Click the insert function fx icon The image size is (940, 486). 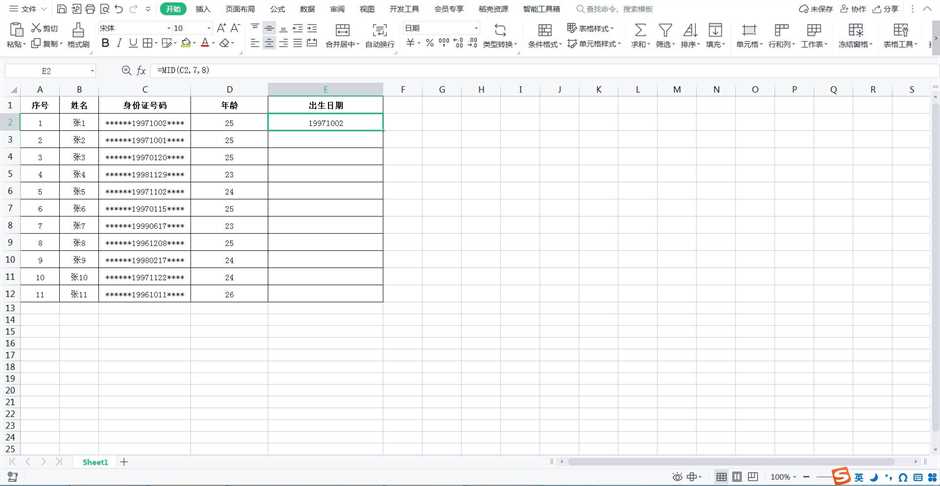click(142, 71)
